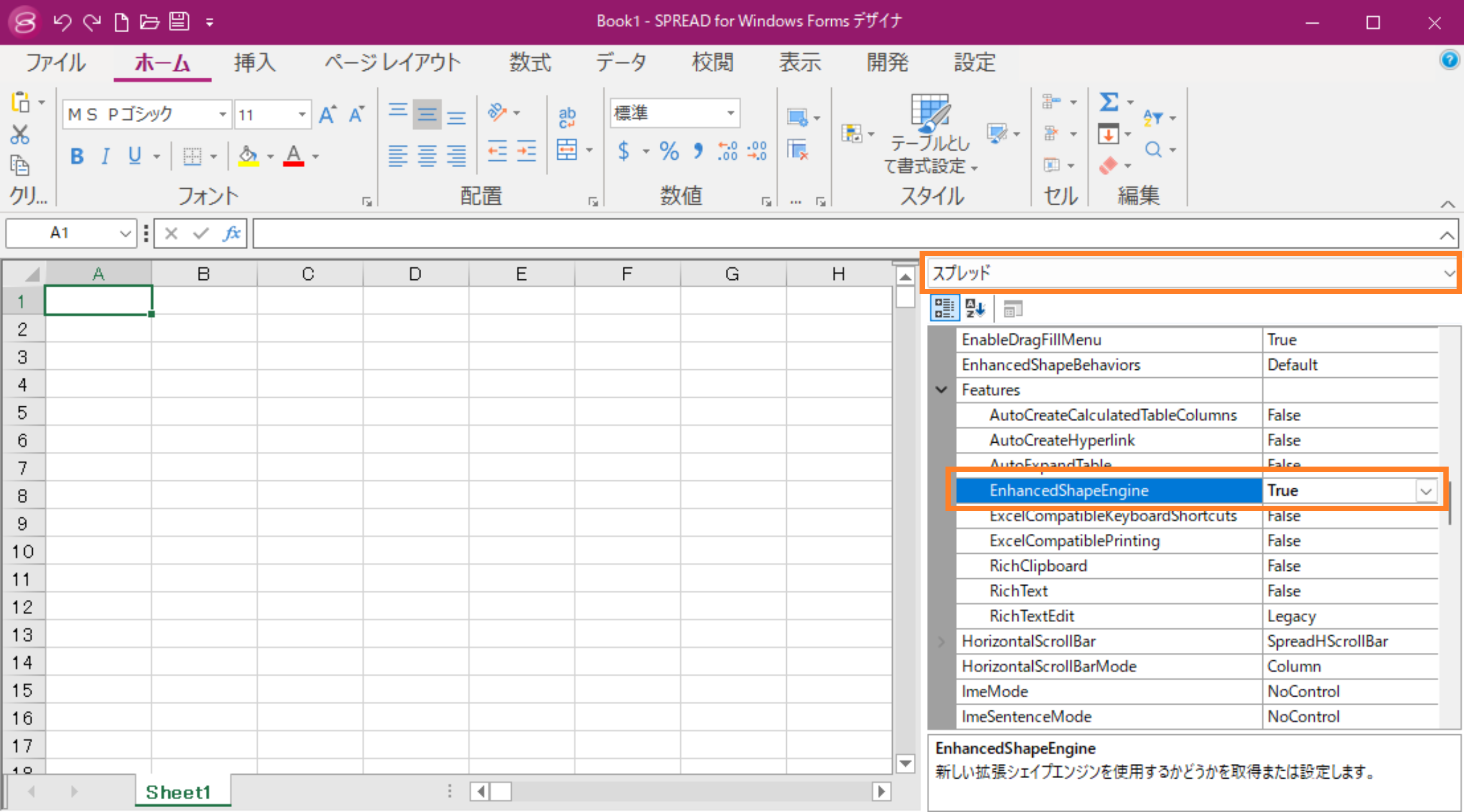The image size is (1464, 812).
Task: Click the decrease indent icon
Action: (497, 151)
